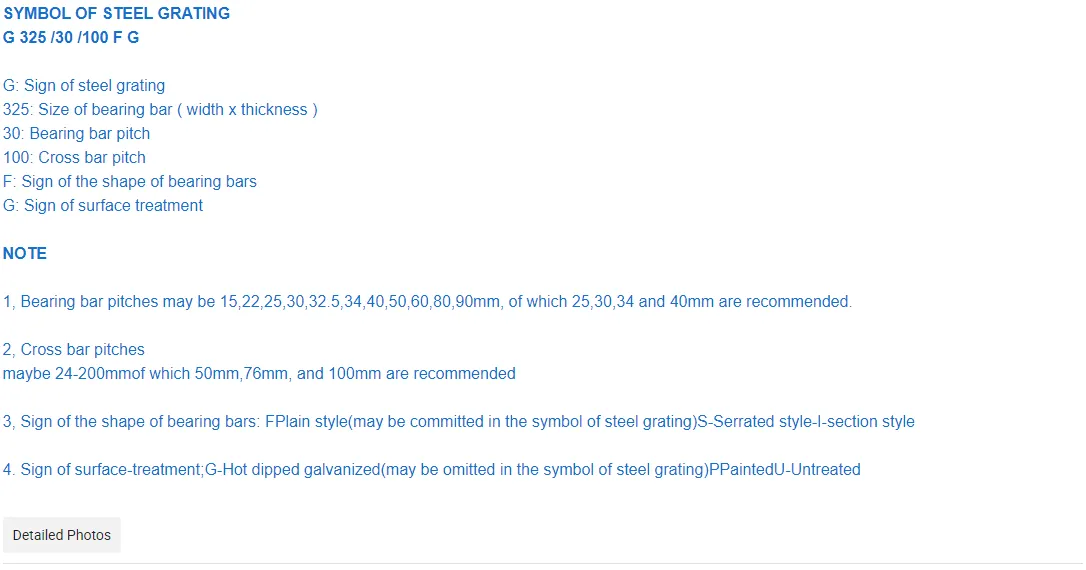Click note 3 'Sign of the shape of bearing bars'
This screenshot has height=570, width=1086.
coord(138,422)
